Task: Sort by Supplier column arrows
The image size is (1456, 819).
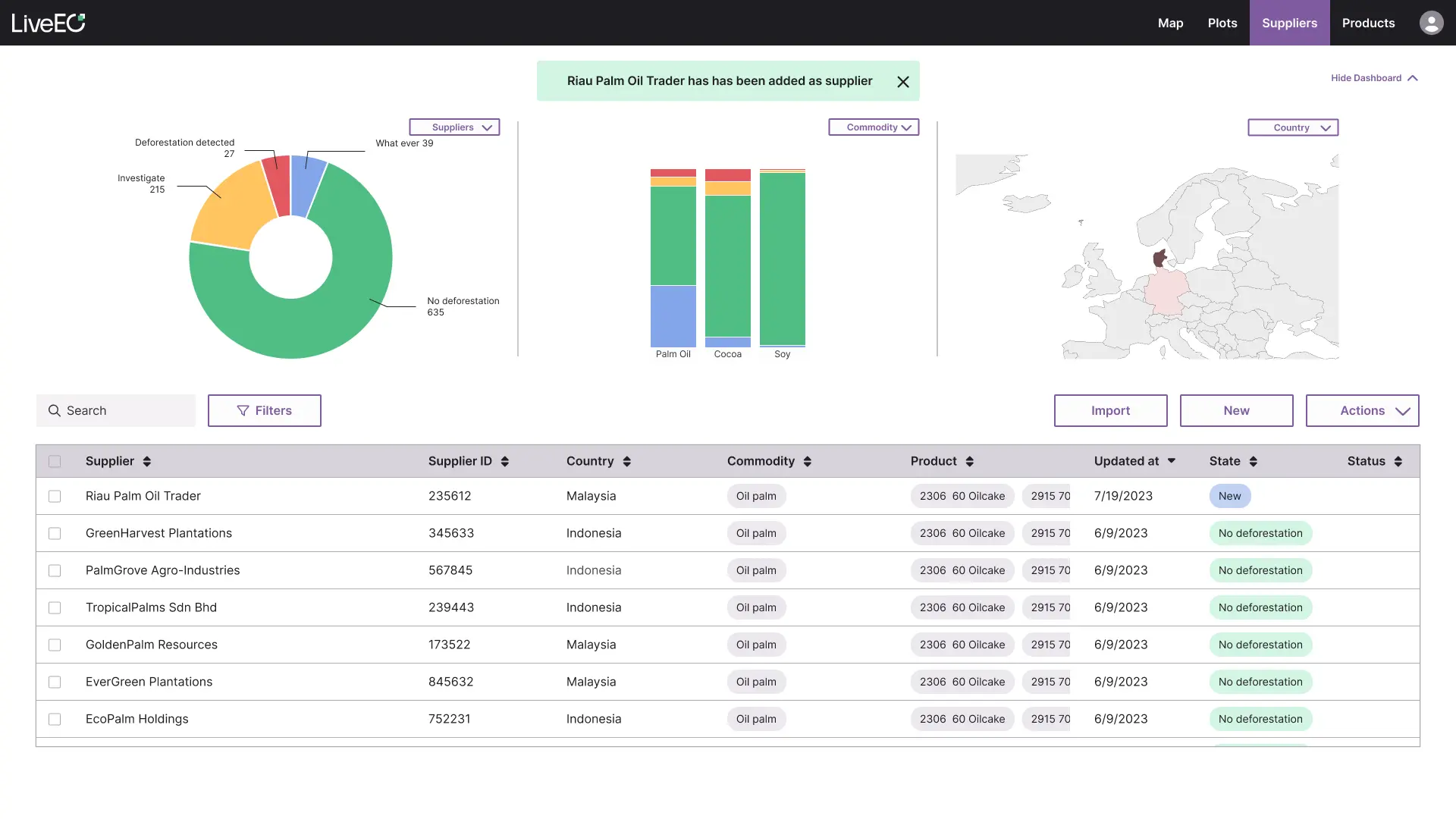Action: [x=147, y=461]
